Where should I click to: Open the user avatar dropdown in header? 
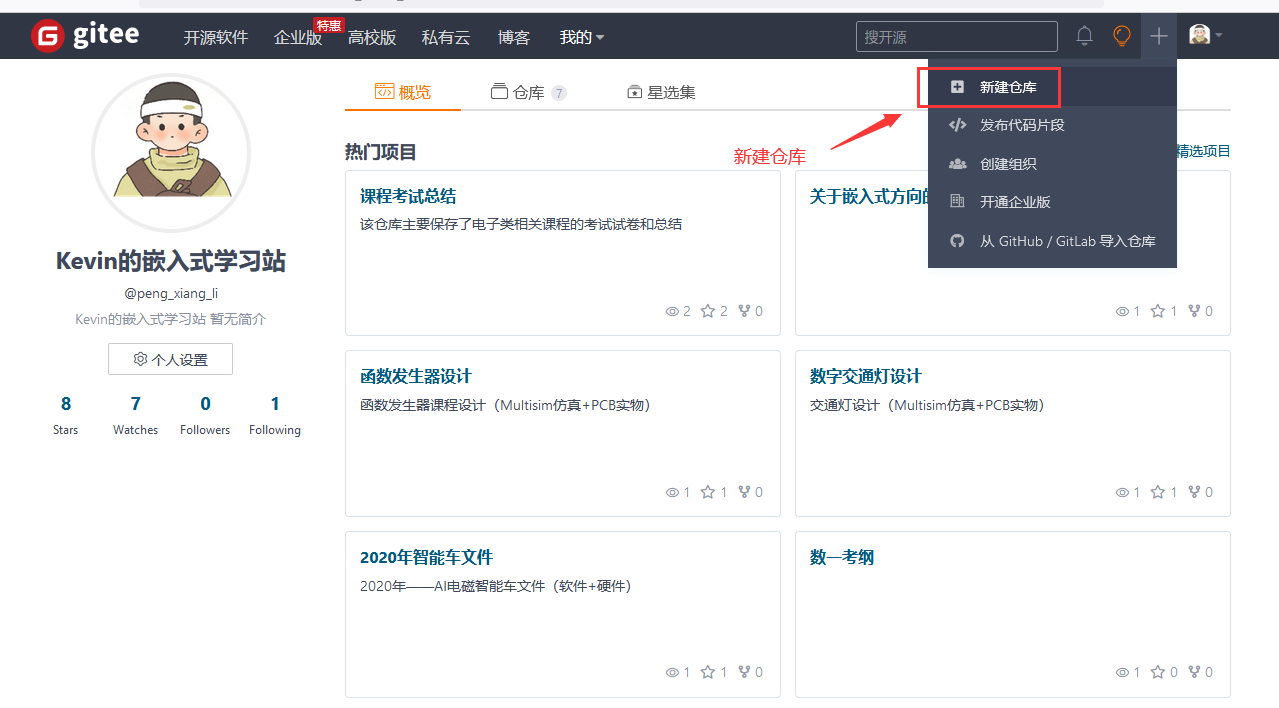click(x=1205, y=35)
